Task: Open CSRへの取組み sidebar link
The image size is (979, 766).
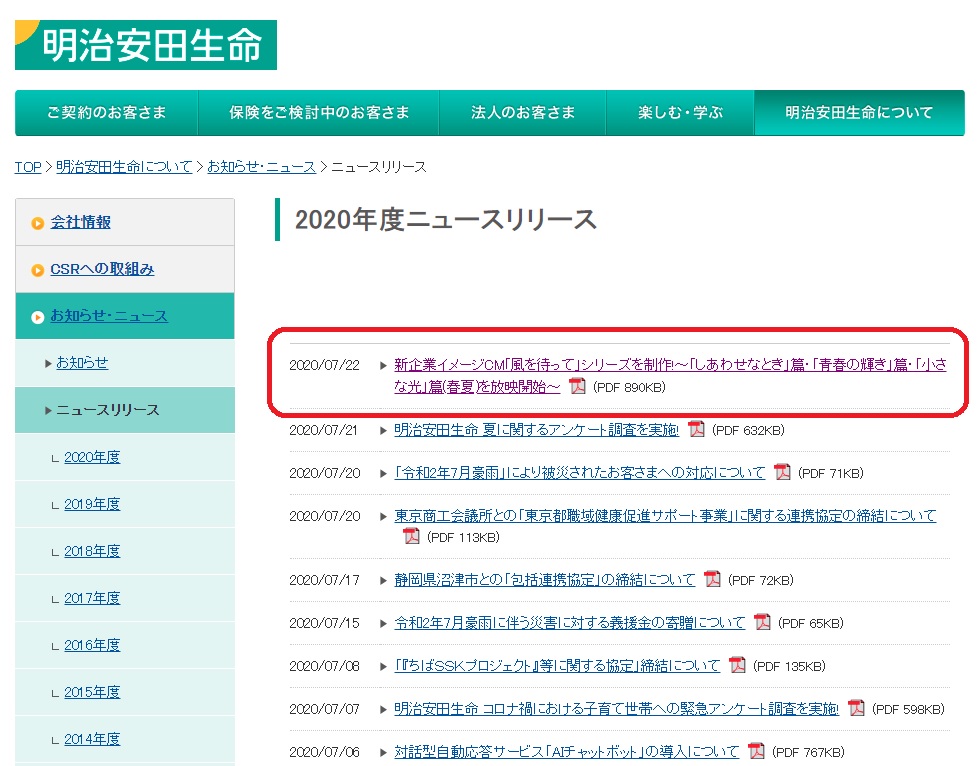Action: [x=102, y=269]
